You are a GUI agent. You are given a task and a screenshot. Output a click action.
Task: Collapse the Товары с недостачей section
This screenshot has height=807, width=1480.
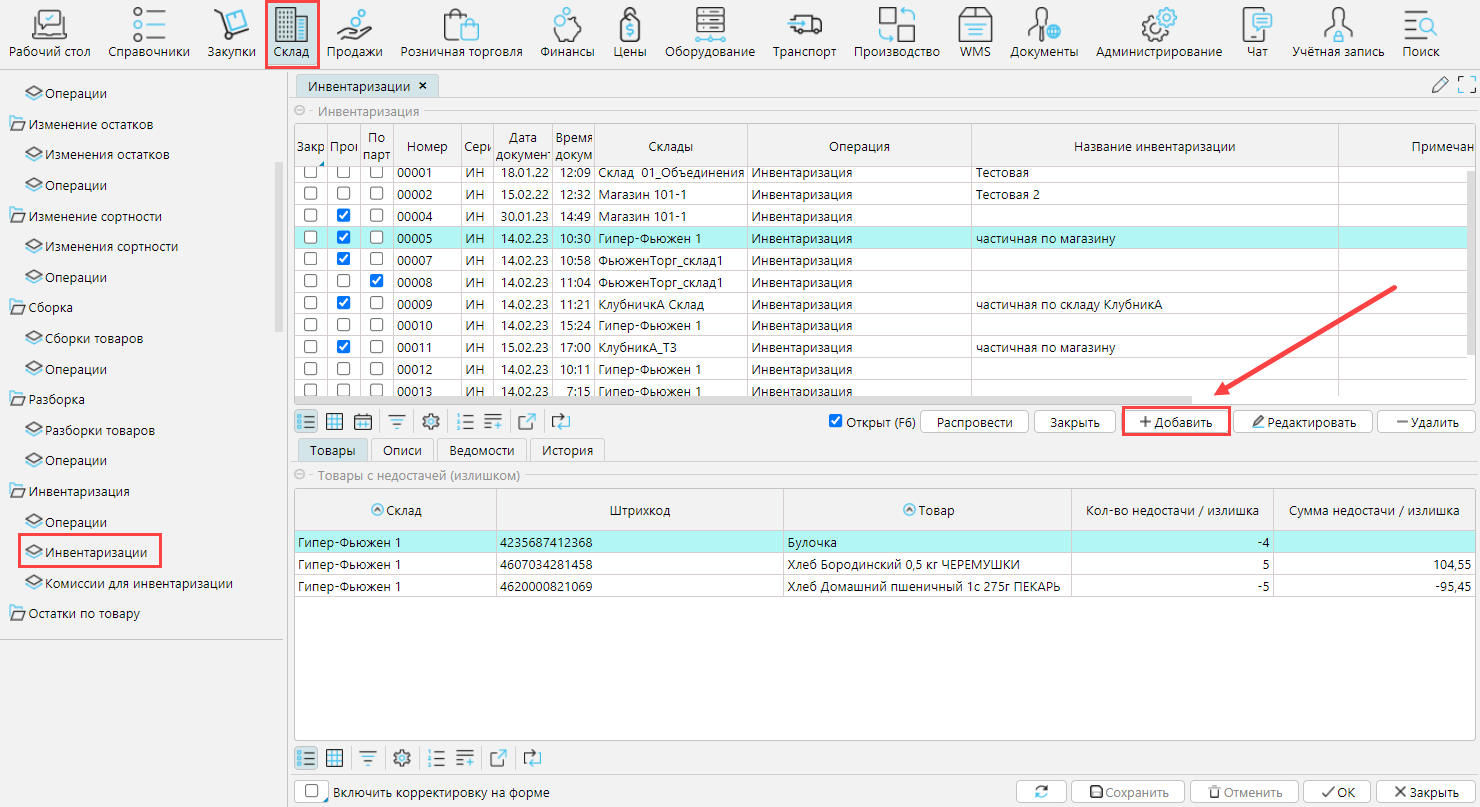point(300,475)
